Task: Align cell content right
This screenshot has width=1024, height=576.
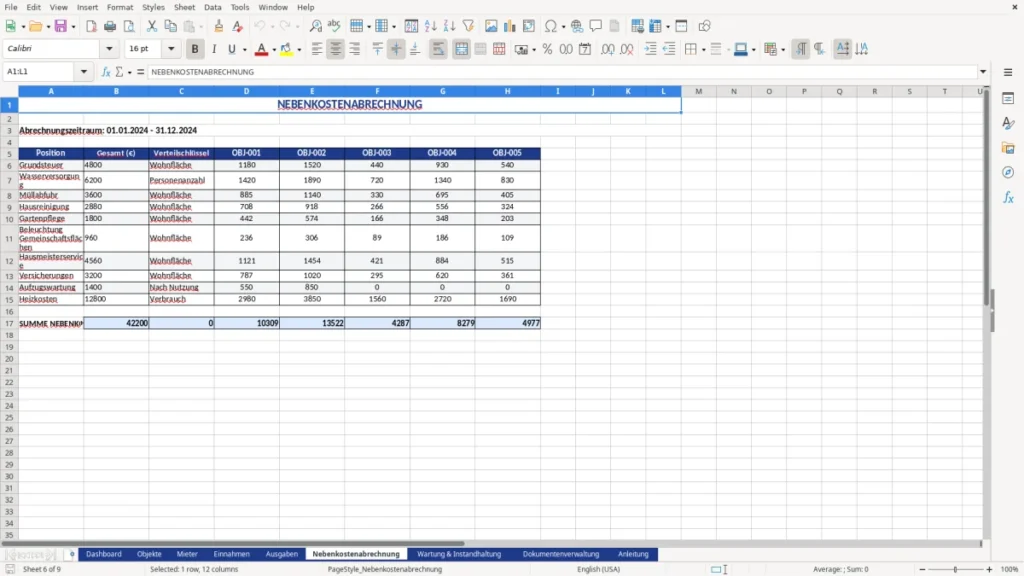Action: (x=355, y=49)
